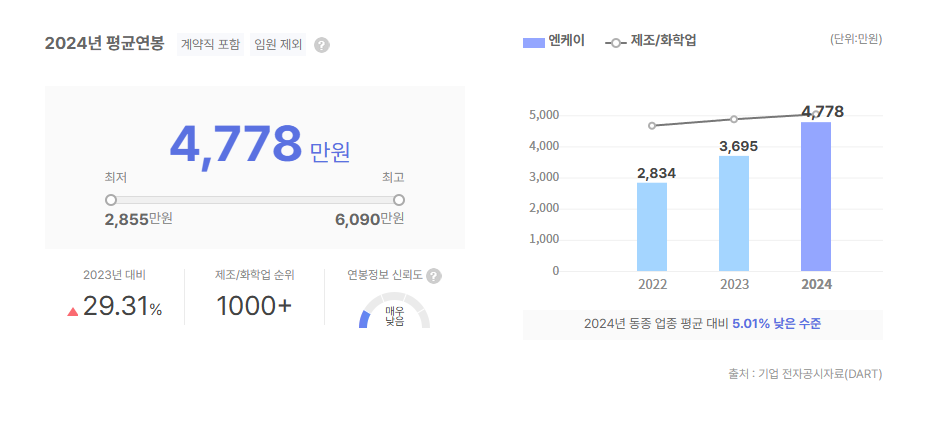Image resolution: width=941 pixels, height=427 pixels.
Task: Click the 출처 : 기업 전자공시자료(DART) source note
Action: (805, 374)
